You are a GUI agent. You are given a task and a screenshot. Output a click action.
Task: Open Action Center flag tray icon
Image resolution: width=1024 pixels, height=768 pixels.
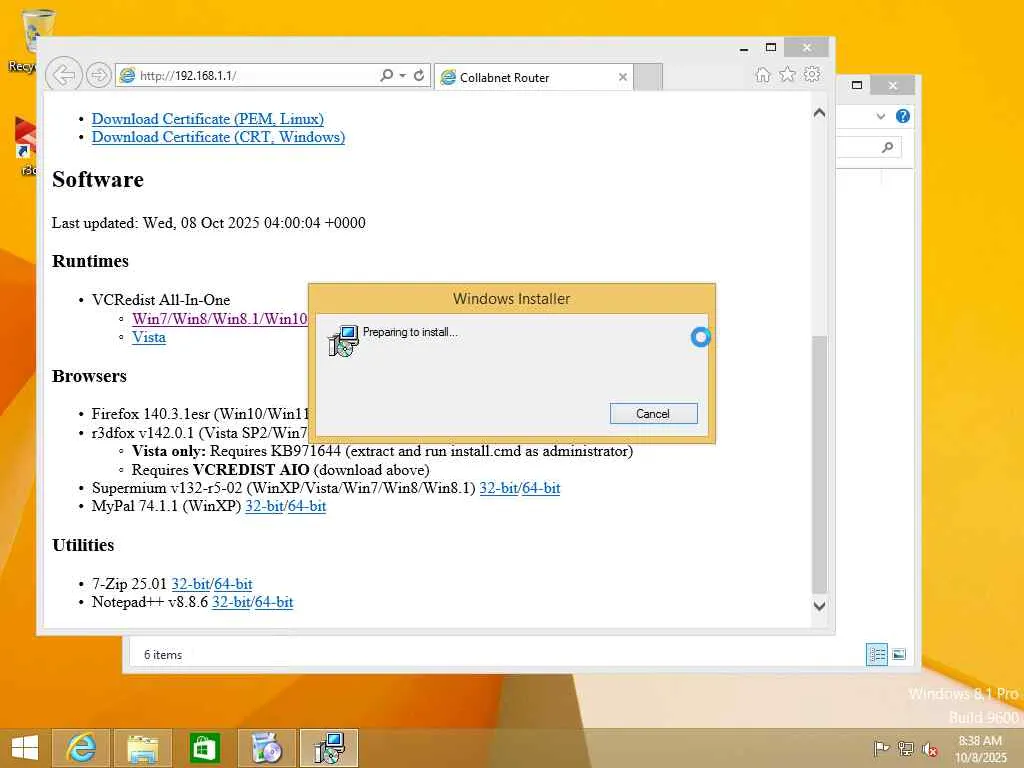(881, 748)
